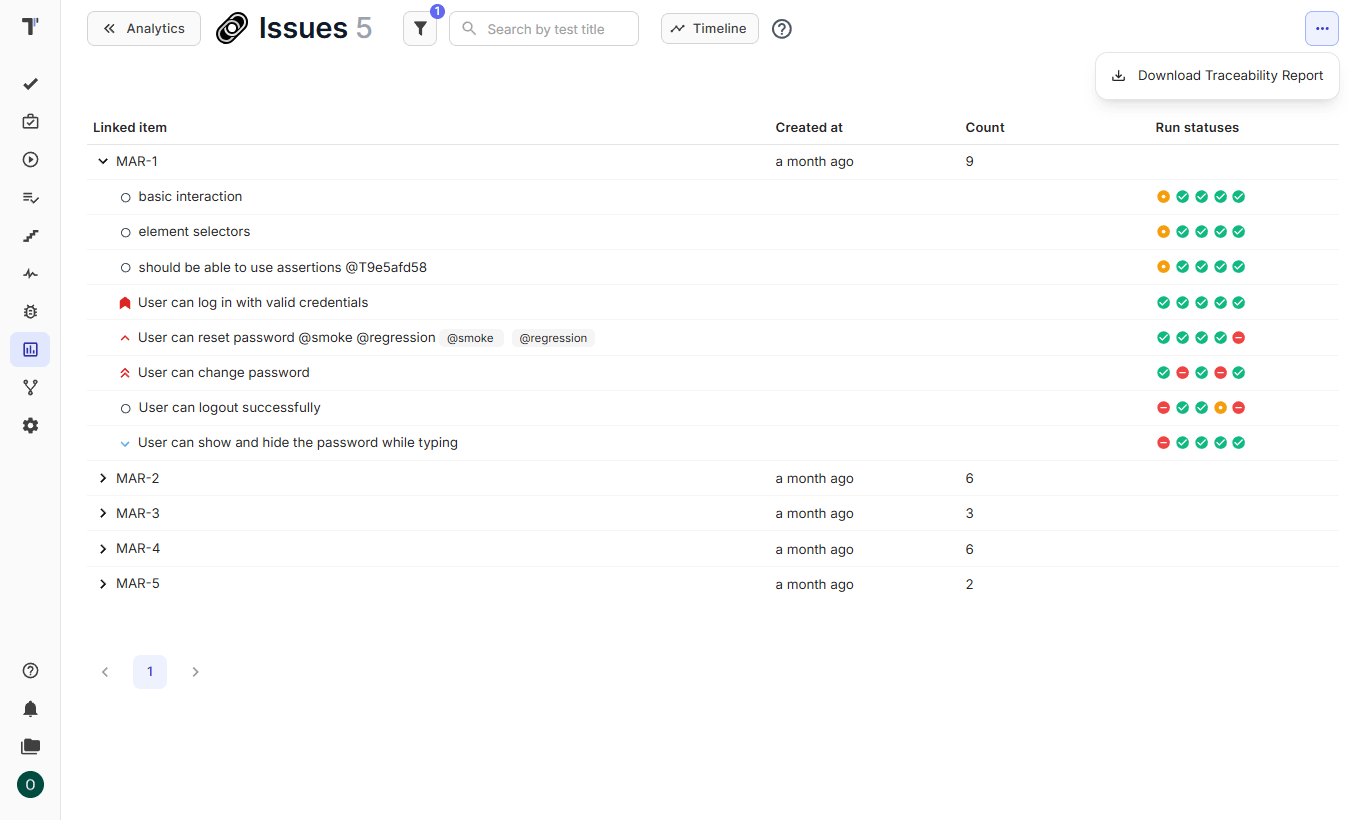Open the Analytics chart icon in sidebar
The image size is (1366, 820).
coord(30,349)
